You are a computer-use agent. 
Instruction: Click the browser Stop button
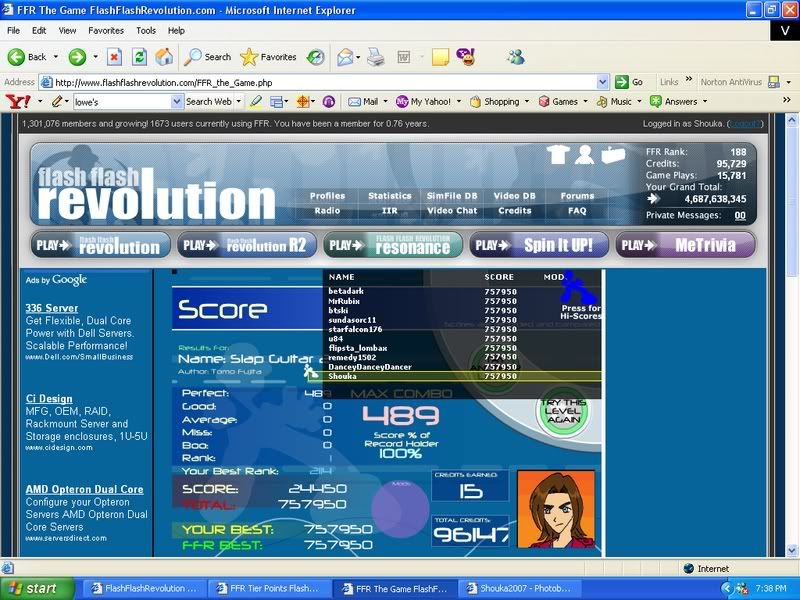pyautogui.click(x=115, y=57)
